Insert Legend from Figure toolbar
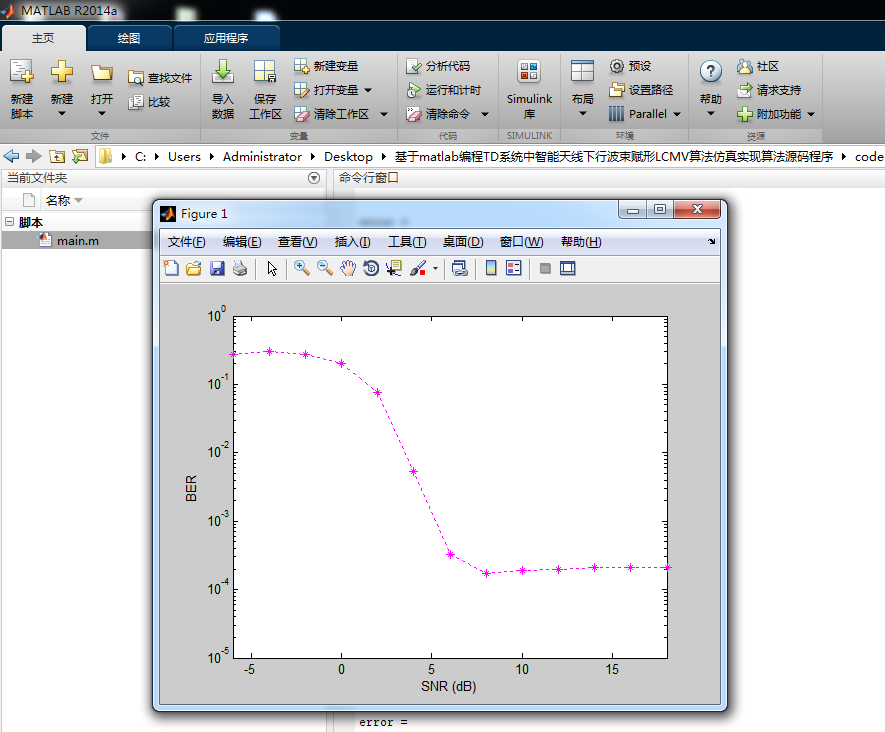This screenshot has height=732, width=885. [514, 269]
